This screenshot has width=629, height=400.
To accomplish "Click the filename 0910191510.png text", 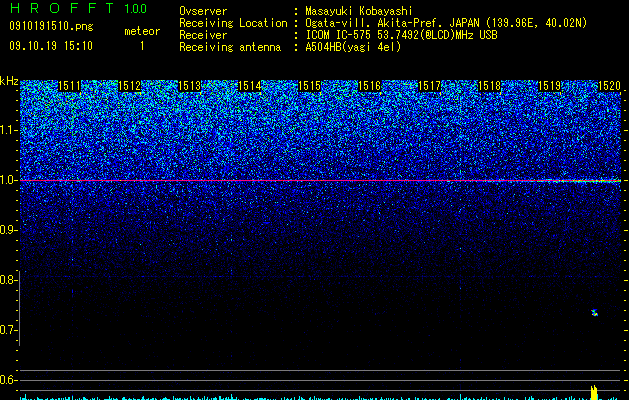I will 51,27.
